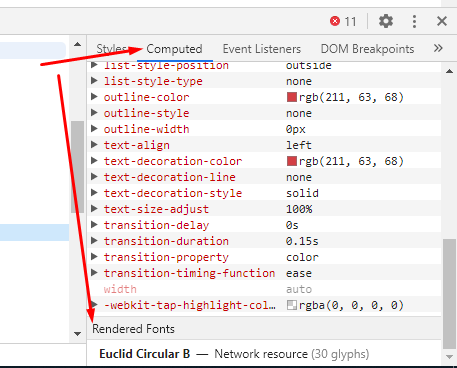Image resolution: width=457 pixels, height=368 pixels.
Task: Click the Elements tree scroll-down arrow
Action: click(x=77, y=333)
